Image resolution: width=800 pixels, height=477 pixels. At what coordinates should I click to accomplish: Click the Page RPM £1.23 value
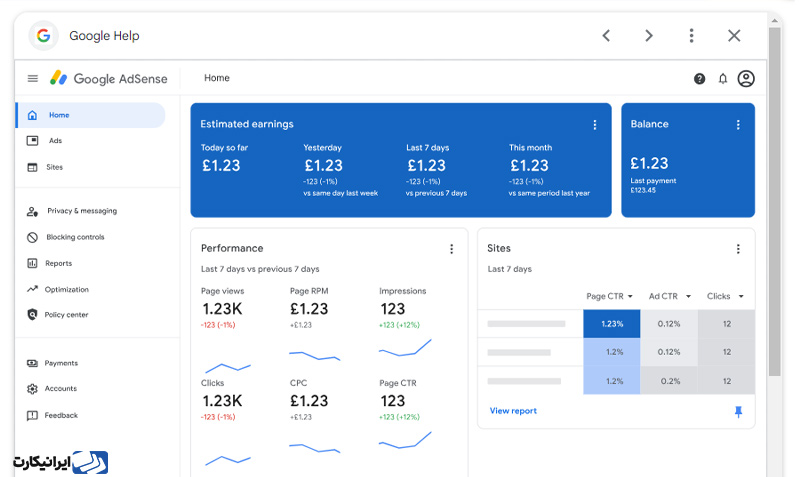pos(309,309)
